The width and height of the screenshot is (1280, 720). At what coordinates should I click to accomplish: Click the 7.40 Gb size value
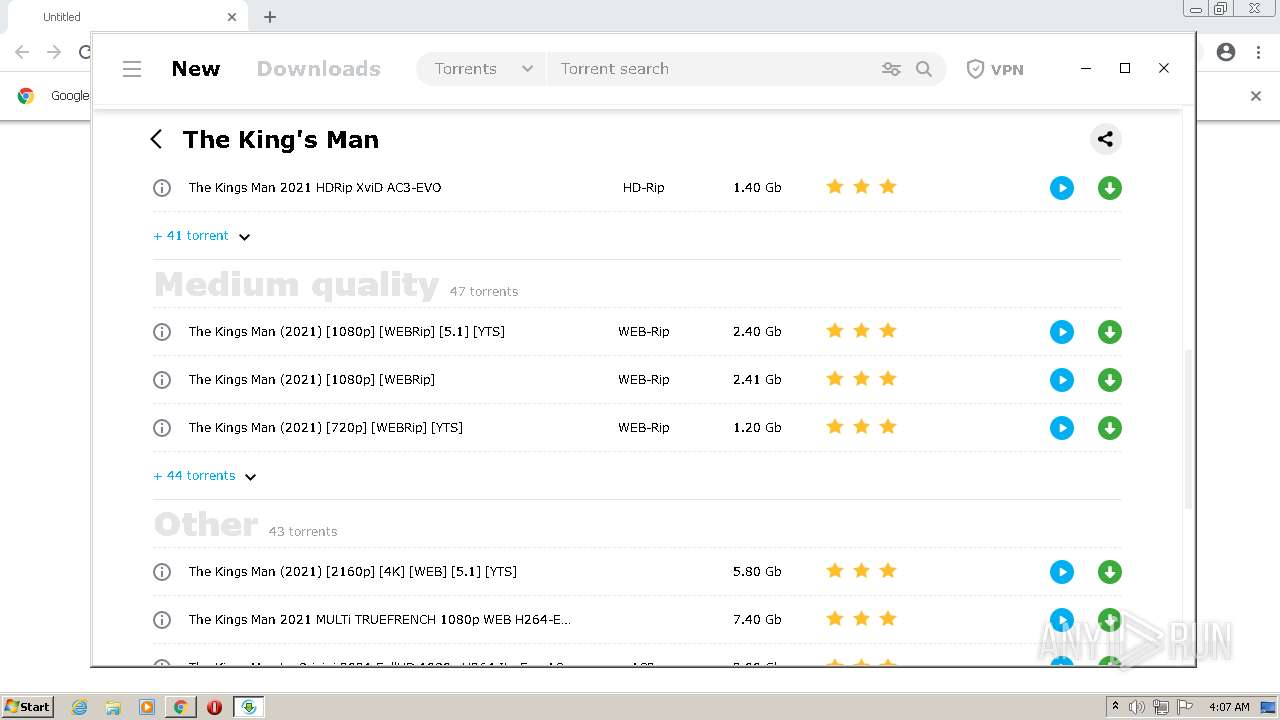[x=757, y=620]
